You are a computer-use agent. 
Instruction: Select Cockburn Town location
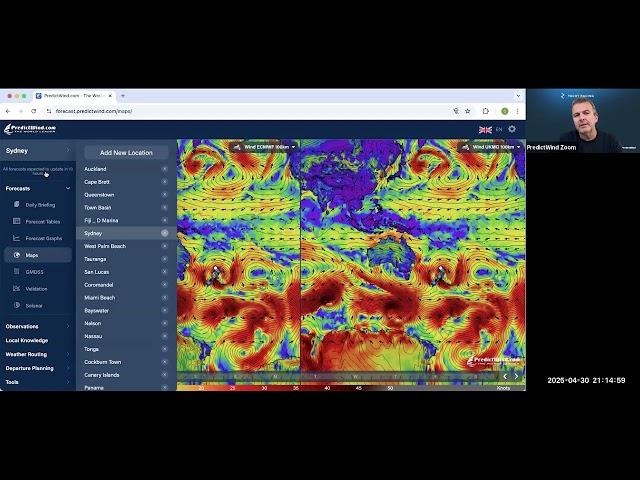(x=102, y=362)
